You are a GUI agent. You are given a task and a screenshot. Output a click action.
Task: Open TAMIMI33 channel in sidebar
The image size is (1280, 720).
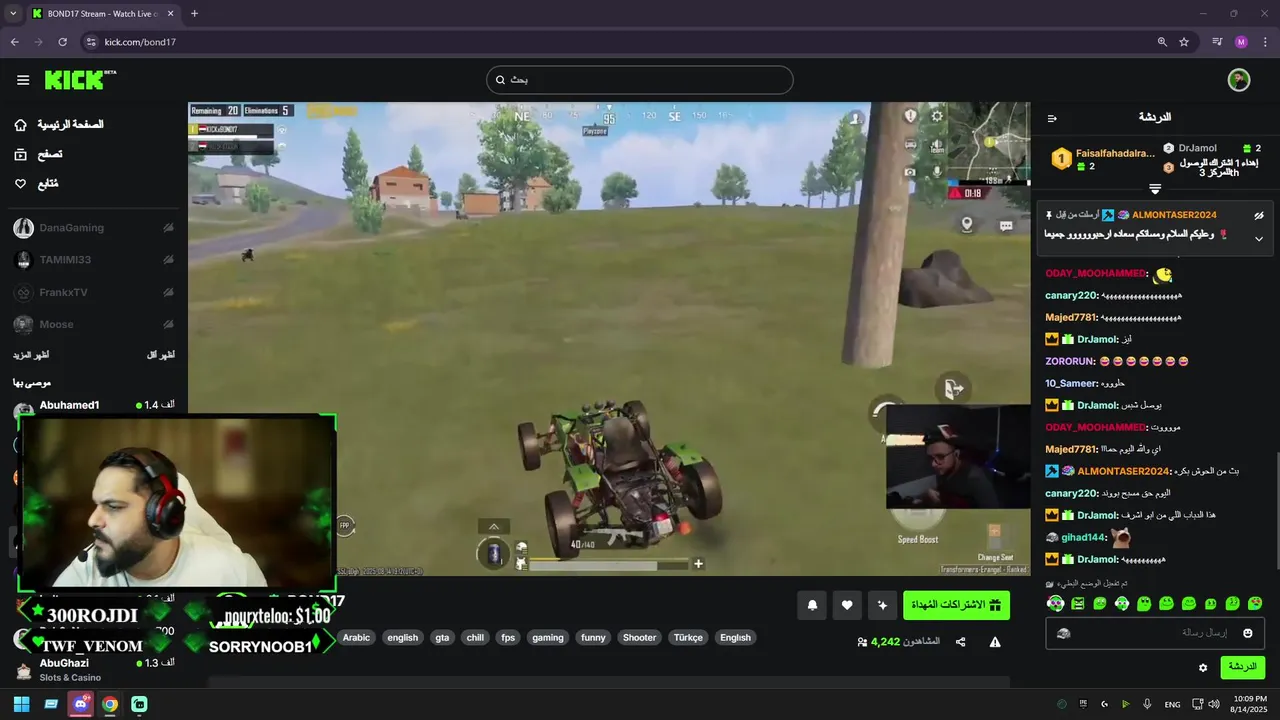tap(93, 260)
